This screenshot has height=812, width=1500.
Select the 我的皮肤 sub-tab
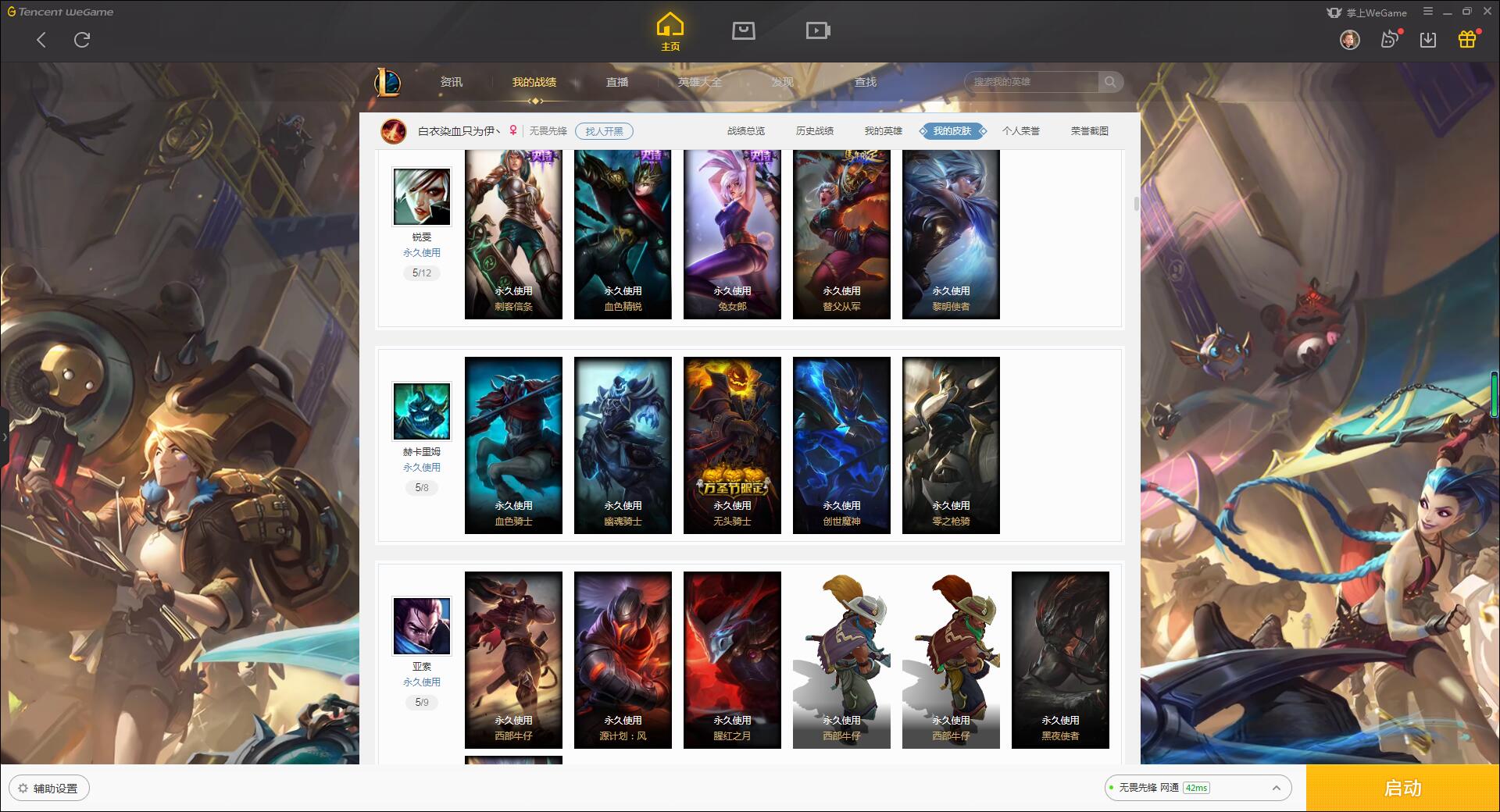pos(952,131)
